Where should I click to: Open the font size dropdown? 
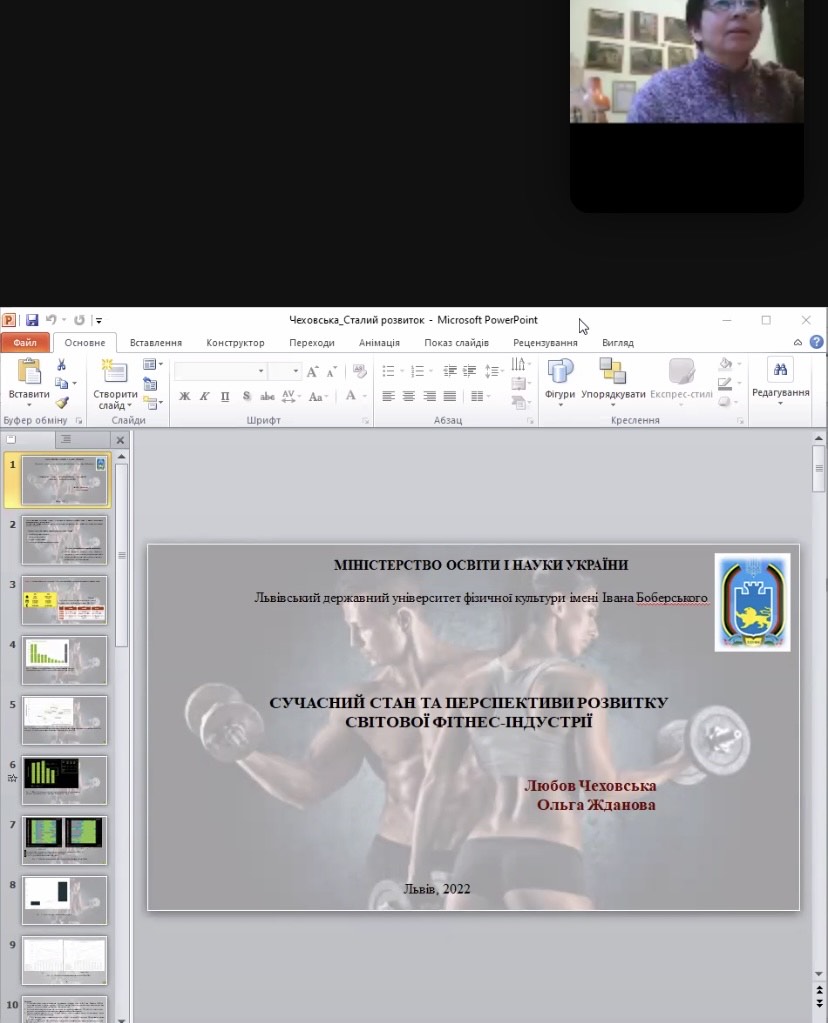click(296, 371)
